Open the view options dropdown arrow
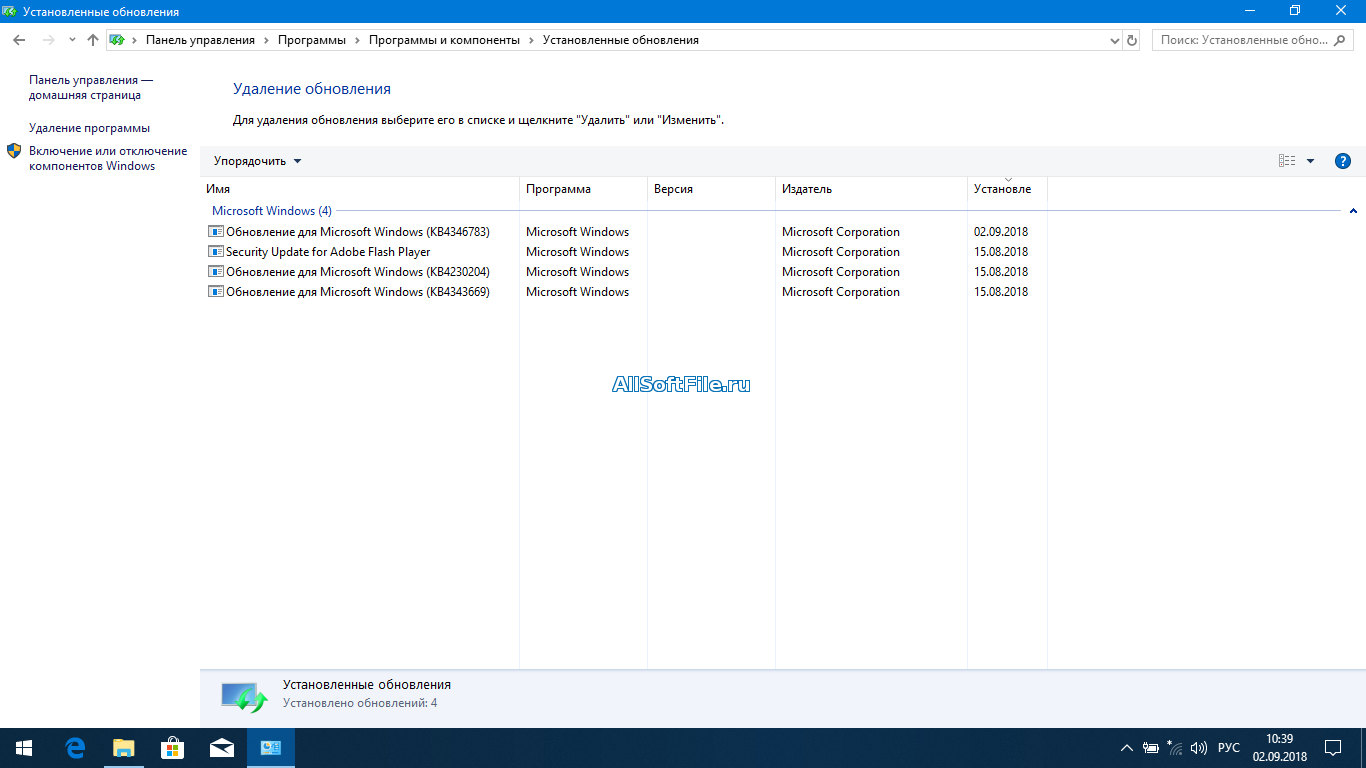The image size is (1366, 768). [1310, 161]
